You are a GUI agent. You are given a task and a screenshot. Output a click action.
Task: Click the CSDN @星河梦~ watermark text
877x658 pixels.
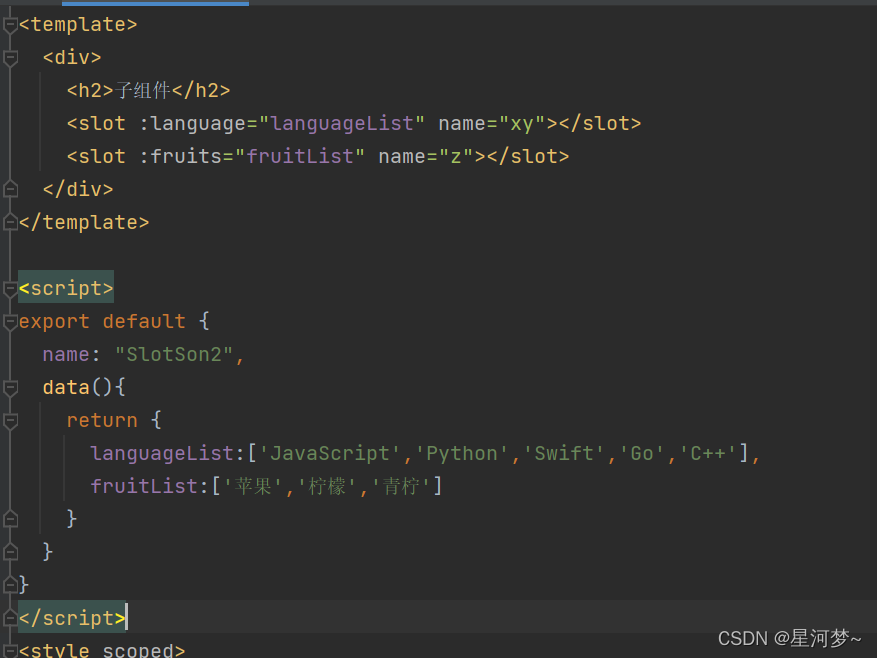click(x=789, y=638)
